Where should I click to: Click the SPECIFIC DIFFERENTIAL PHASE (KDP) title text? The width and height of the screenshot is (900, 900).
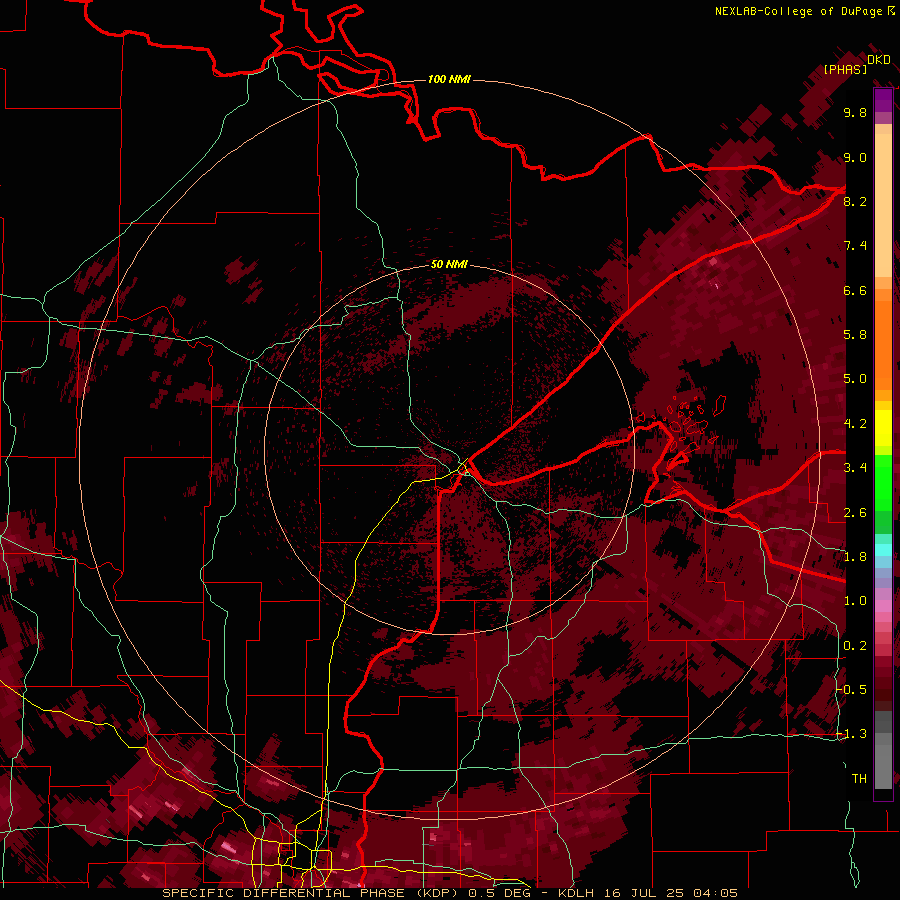[x=312, y=893]
